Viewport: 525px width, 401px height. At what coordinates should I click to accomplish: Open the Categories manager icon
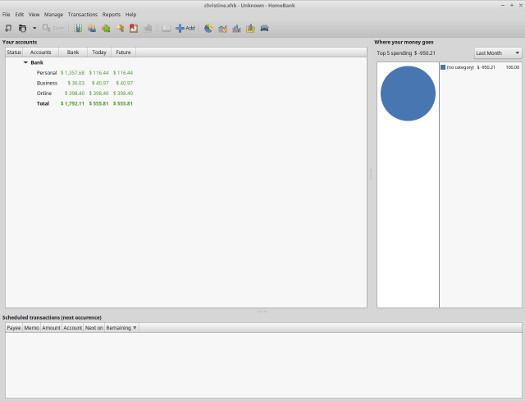coord(106,28)
